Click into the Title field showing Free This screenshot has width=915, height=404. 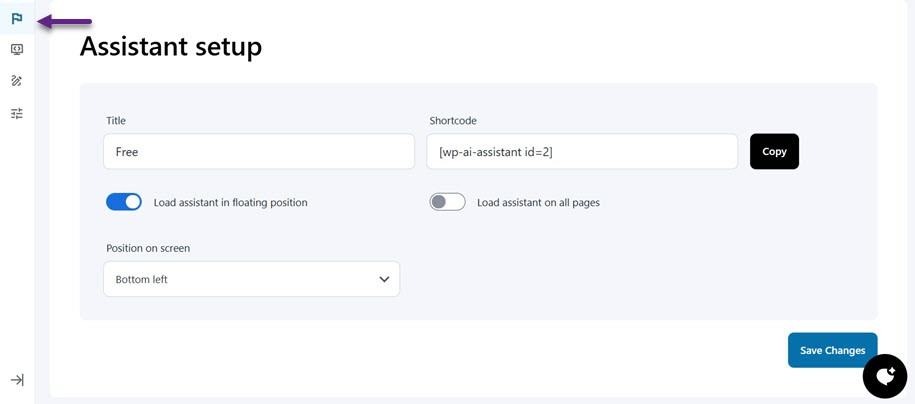tap(258, 152)
